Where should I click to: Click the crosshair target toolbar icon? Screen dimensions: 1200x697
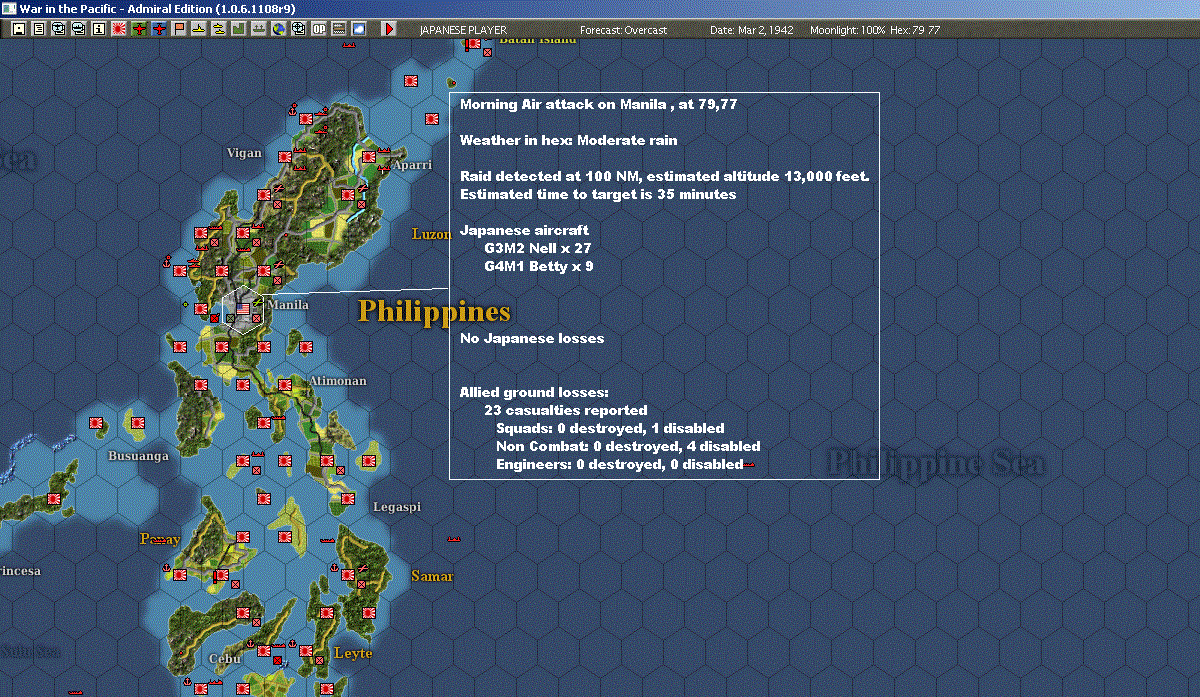pyautogui.click(x=298, y=29)
